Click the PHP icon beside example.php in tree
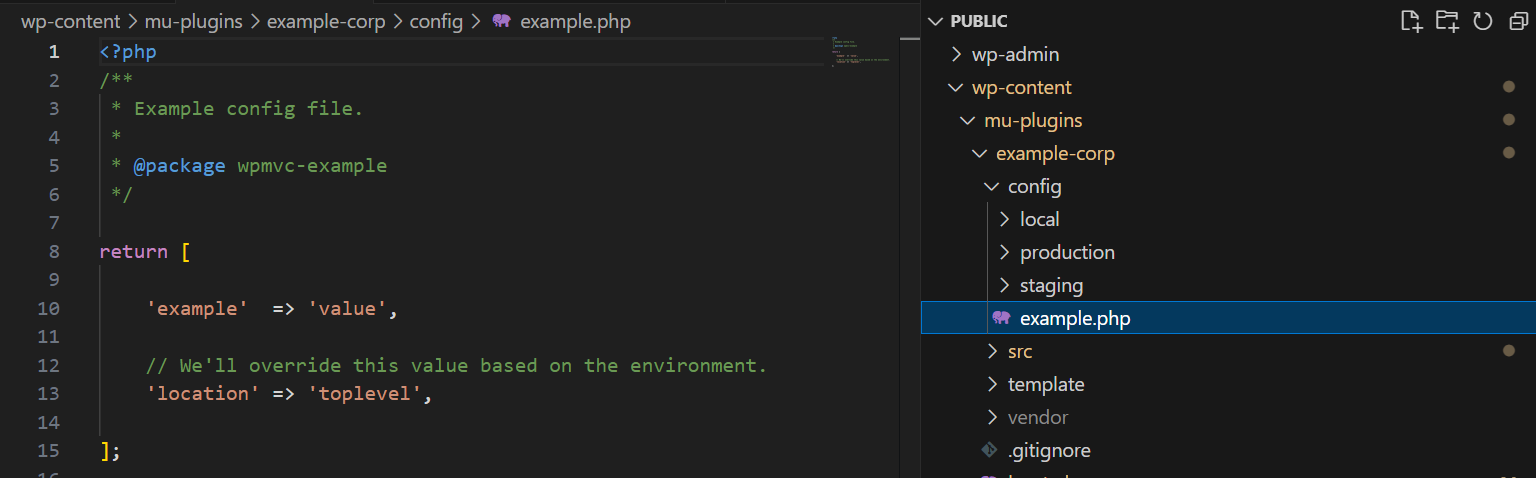The width and height of the screenshot is (1536, 478). point(1001,318)
